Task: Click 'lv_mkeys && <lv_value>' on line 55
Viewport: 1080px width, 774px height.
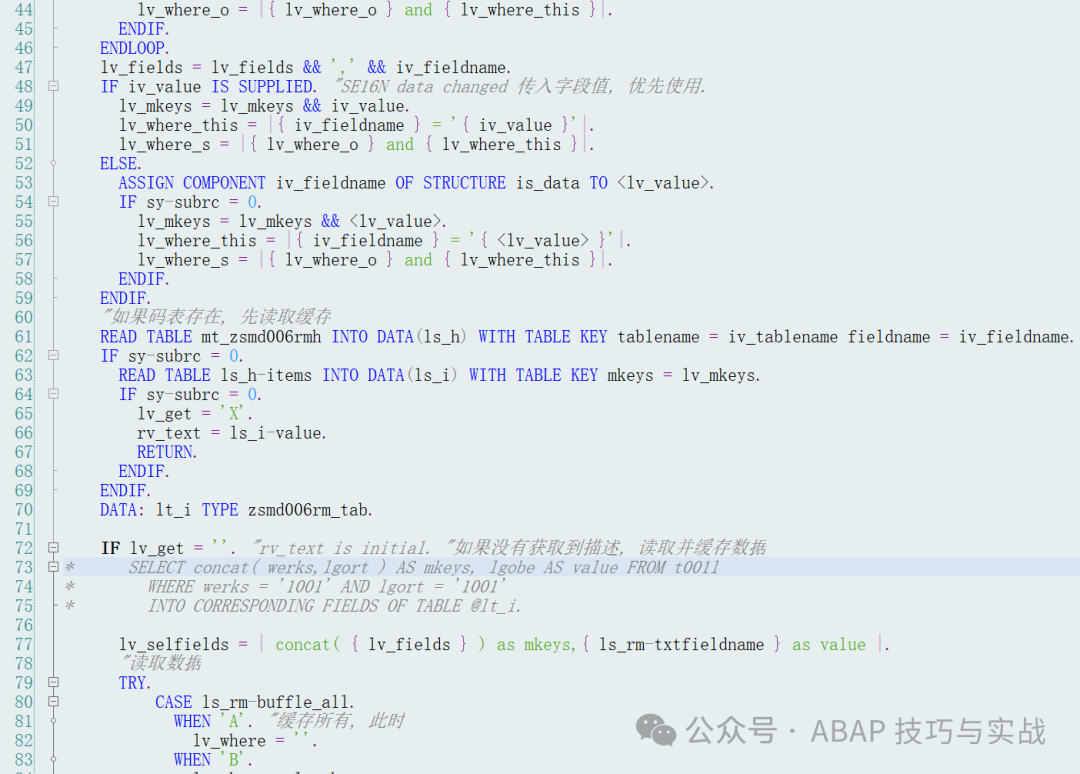Action: coord(342,222)
